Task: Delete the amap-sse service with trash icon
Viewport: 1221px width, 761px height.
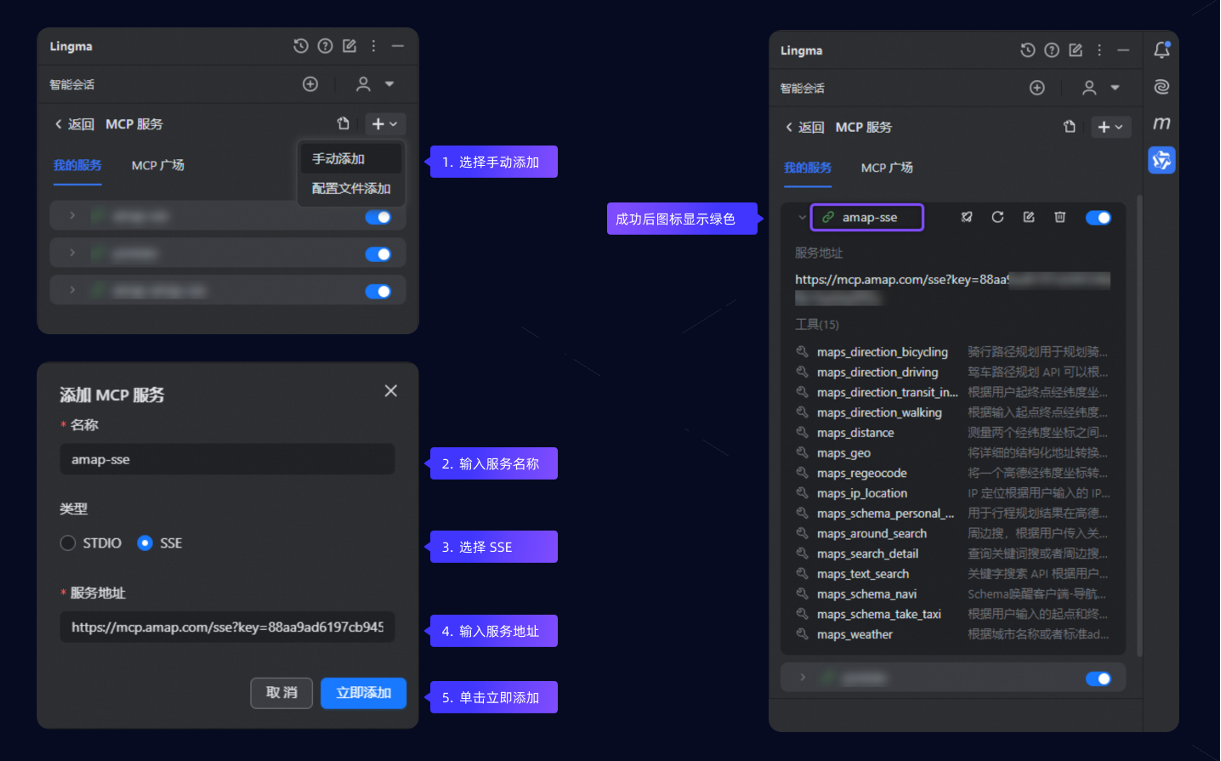Action: coord(1060,217)
